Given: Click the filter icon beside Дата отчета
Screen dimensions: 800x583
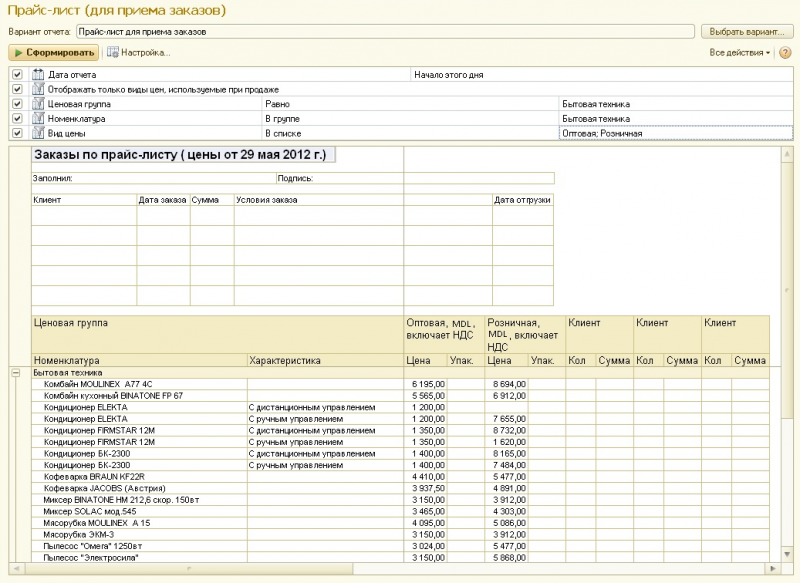Looking at the screenshot, I should tap(39, 75).
